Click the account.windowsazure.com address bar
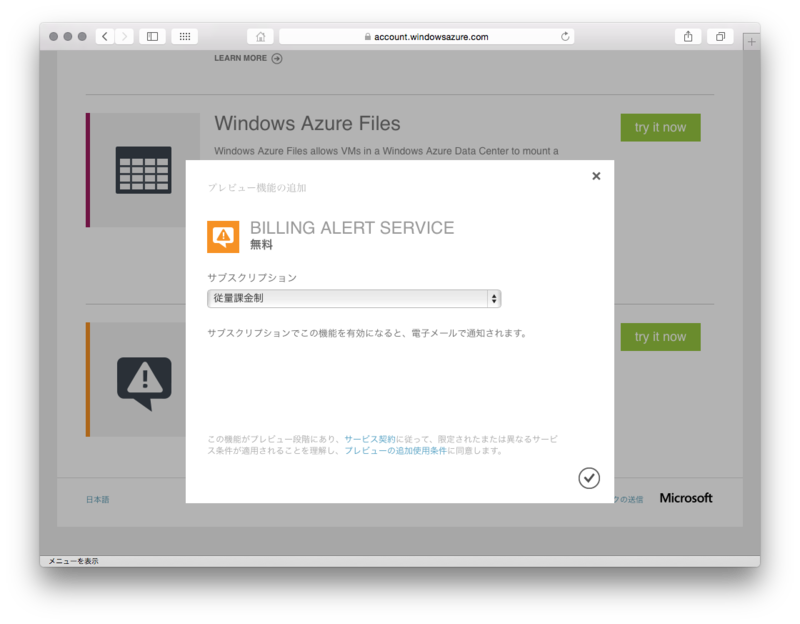 point(427,37)
